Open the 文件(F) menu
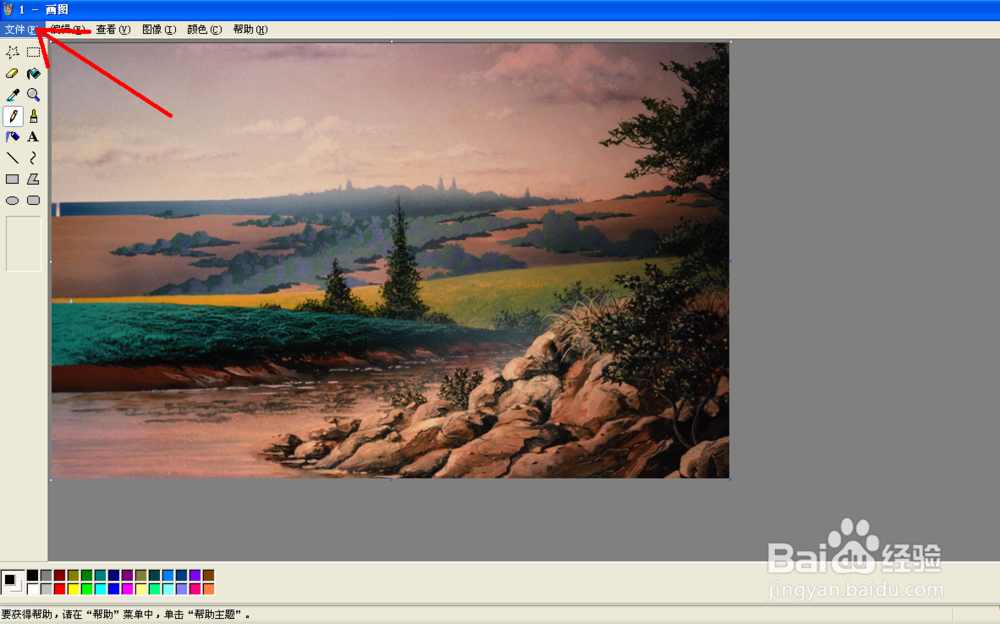1000x624 pixels. 21,29
